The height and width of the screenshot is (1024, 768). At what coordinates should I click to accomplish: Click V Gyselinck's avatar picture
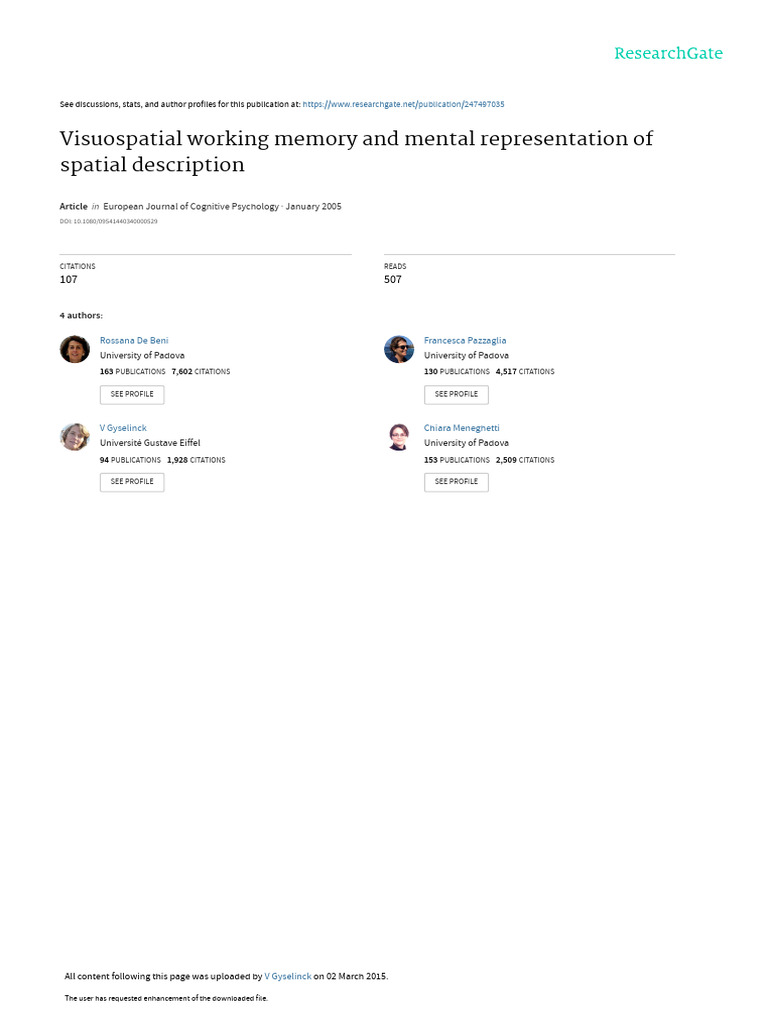(x=75, y=437)
